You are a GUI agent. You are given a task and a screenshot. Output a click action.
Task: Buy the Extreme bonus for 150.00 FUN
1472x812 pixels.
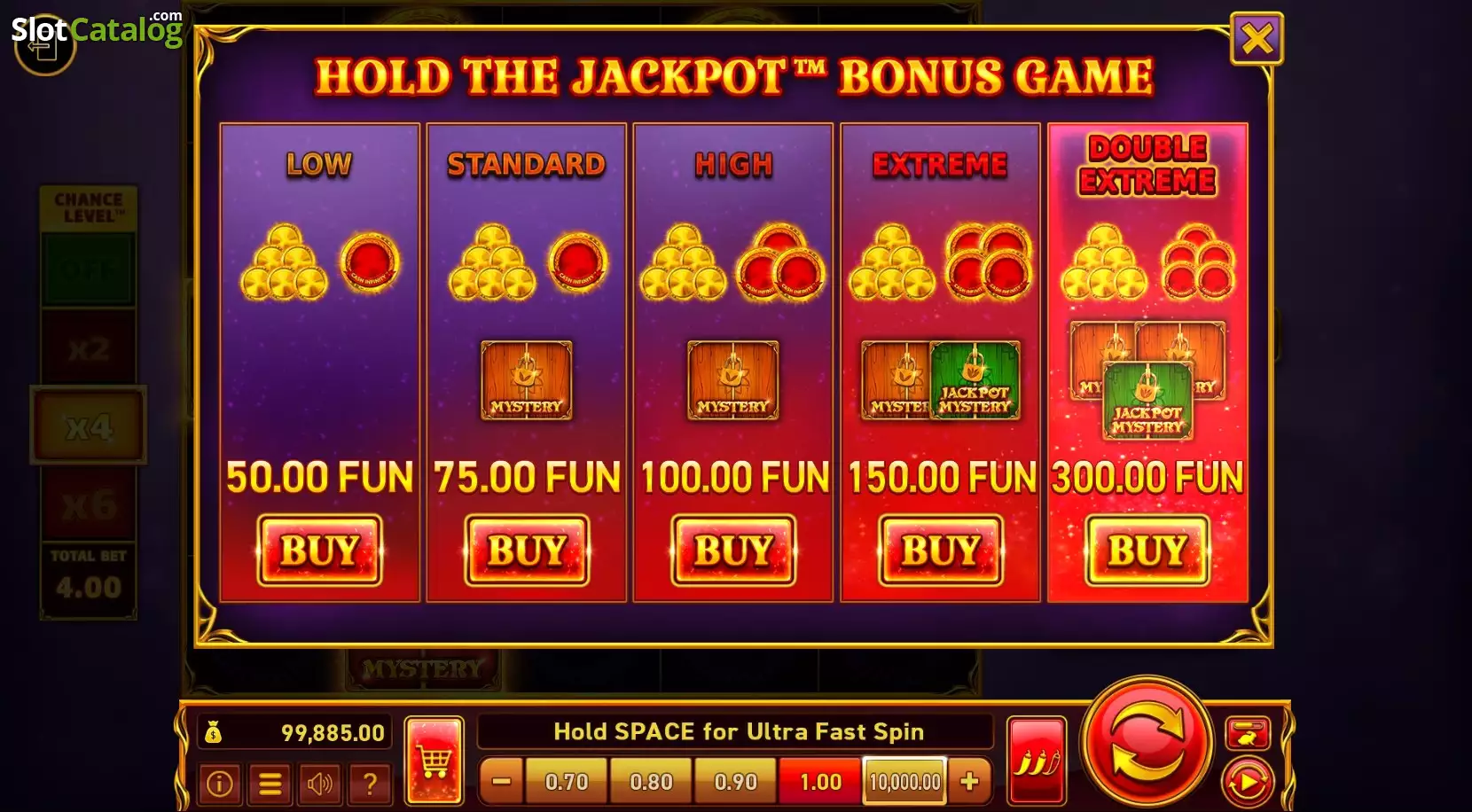pyautogui.click(x=941, y=550)
